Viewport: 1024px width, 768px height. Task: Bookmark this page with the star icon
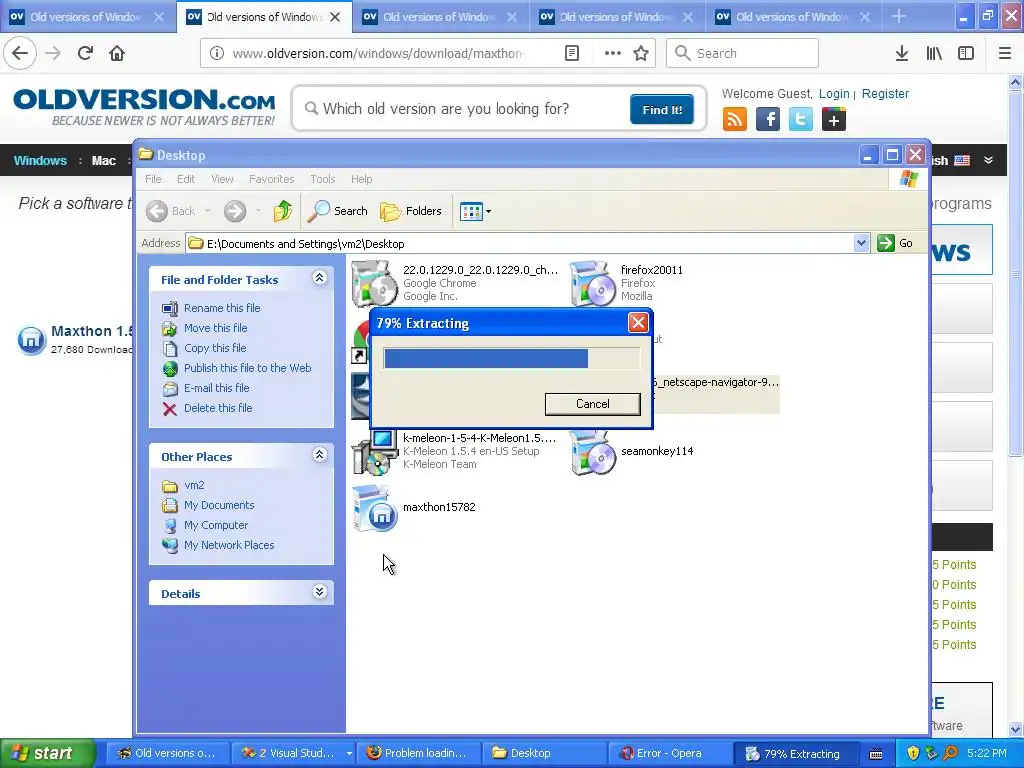641,54
